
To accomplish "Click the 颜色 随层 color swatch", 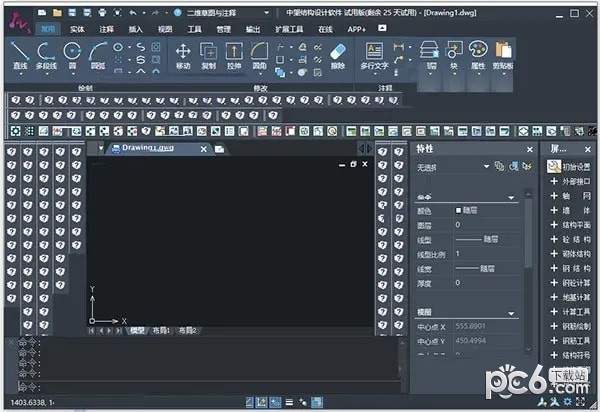I will pos(459,211).
